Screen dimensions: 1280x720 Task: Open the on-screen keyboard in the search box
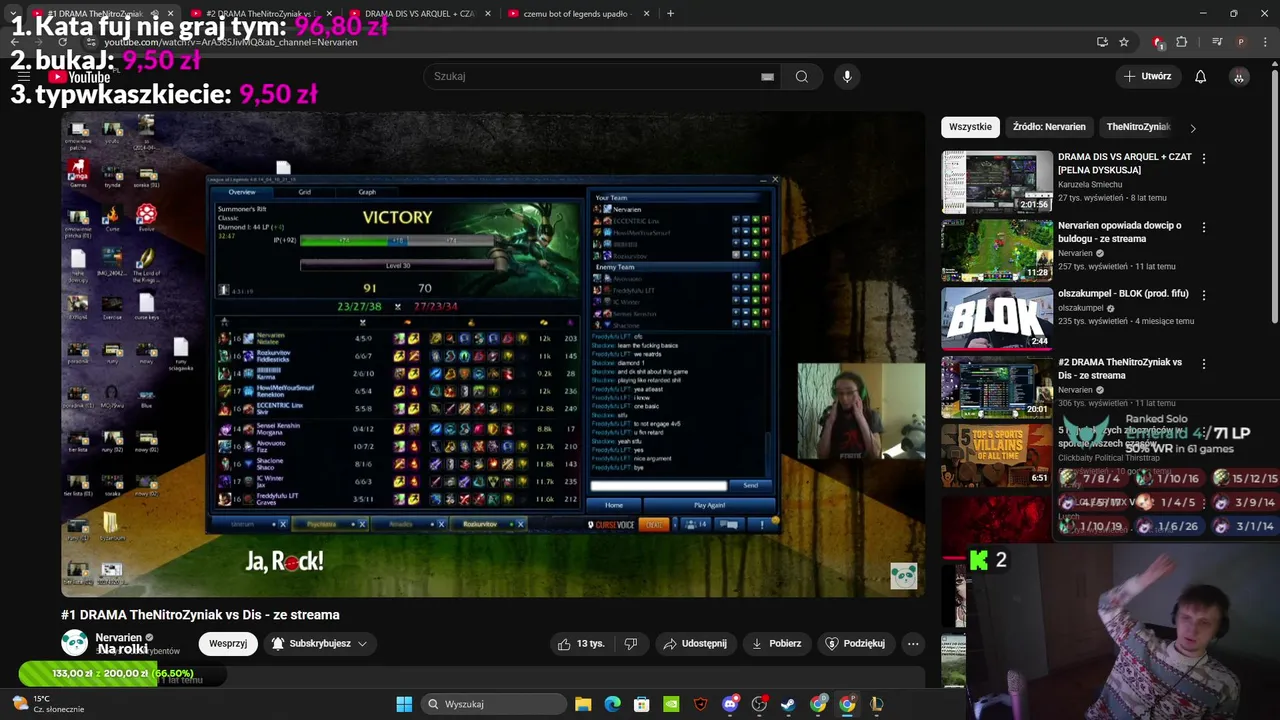point(767,76)
